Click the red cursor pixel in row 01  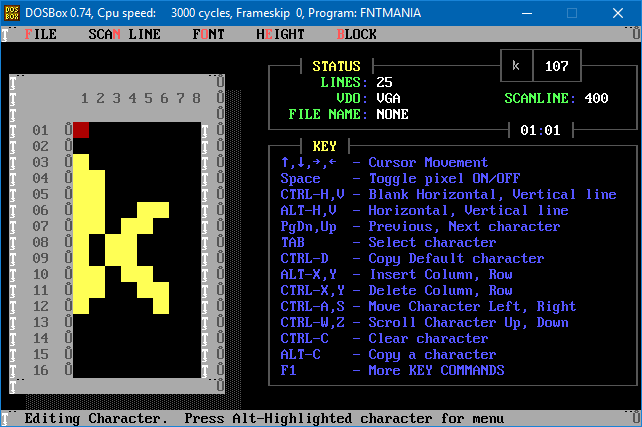(81, 130)
